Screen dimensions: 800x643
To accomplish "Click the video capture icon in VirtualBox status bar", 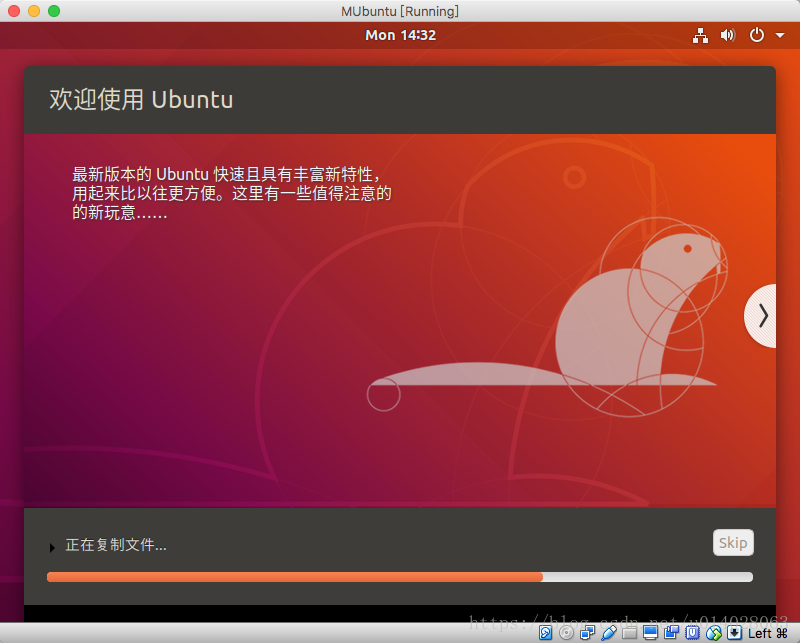I will tap(671, 633).
